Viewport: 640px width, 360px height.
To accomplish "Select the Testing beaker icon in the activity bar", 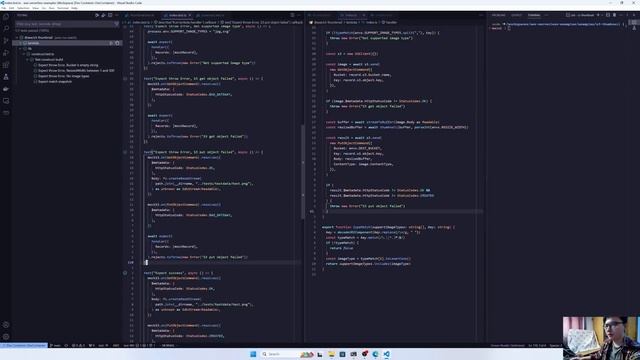I will [x=6, y=77].
